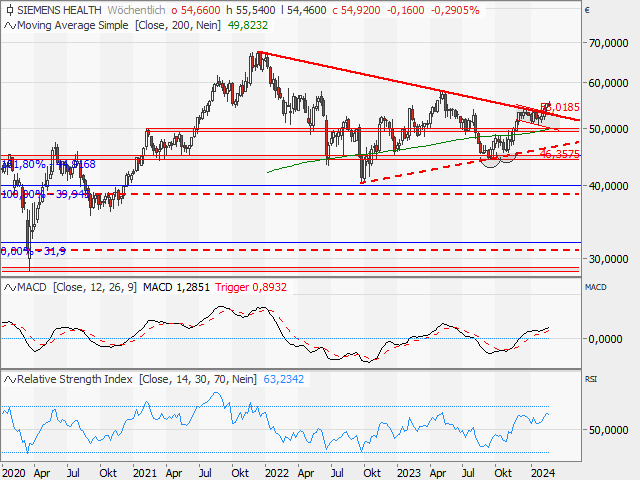The height and width of the screenshot is (480, 640).
Task: Click the 50,0000 RSI axis label
Action: [608, 430]
